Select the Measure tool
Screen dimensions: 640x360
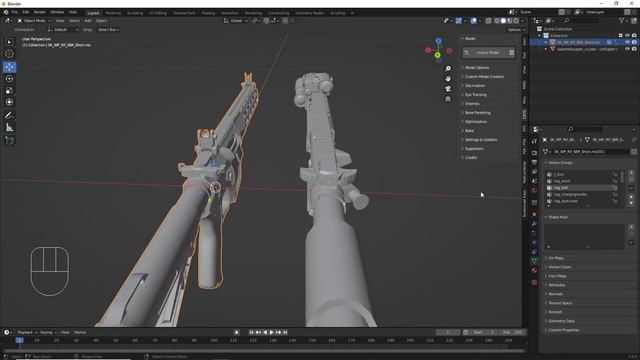coord(9,128)
